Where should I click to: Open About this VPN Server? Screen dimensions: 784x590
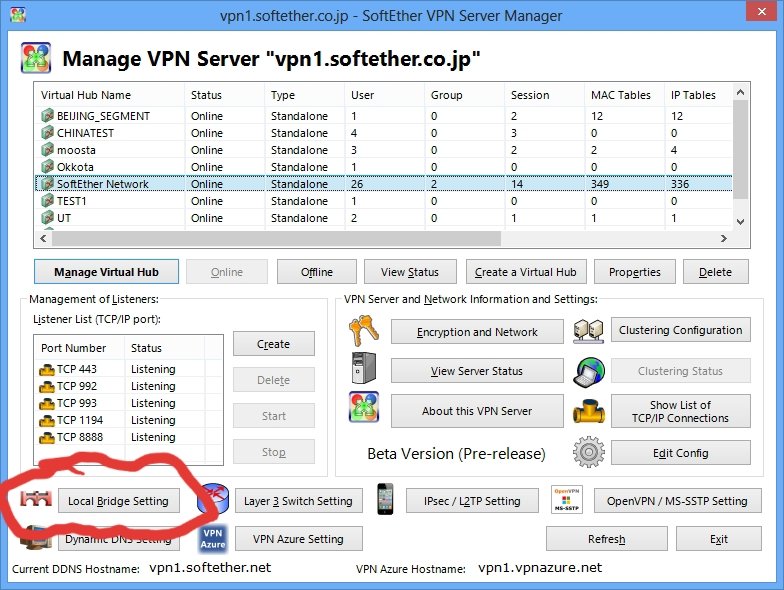coord(477,411)
